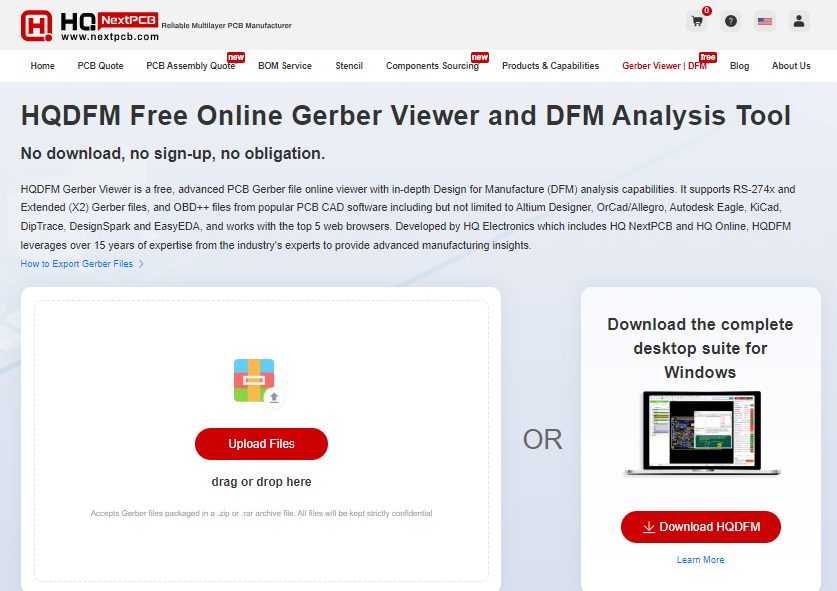Click the www.nextpcb.com text in logo
This screenshot has width=837, height=591.
(110, 37)
